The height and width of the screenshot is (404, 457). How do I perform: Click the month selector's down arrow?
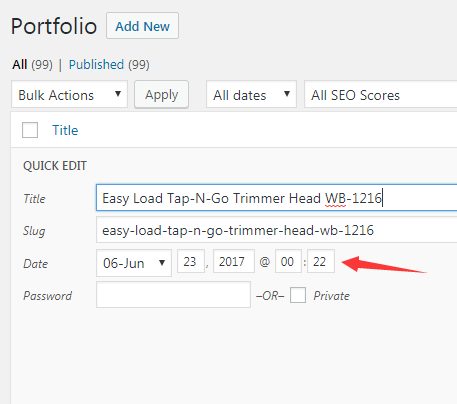click(x=162, y=263)
